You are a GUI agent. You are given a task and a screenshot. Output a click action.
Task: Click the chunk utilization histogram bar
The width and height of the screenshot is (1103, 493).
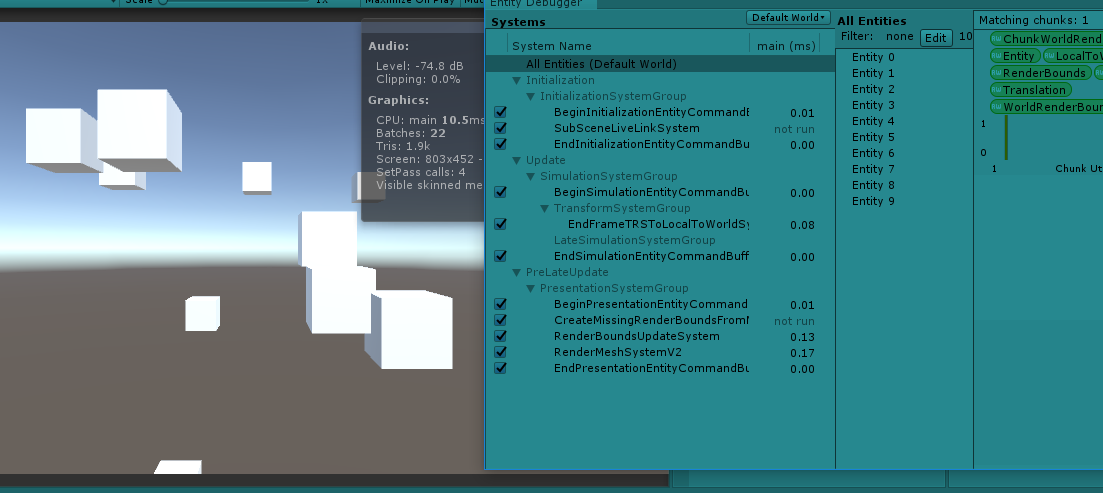1007,138
